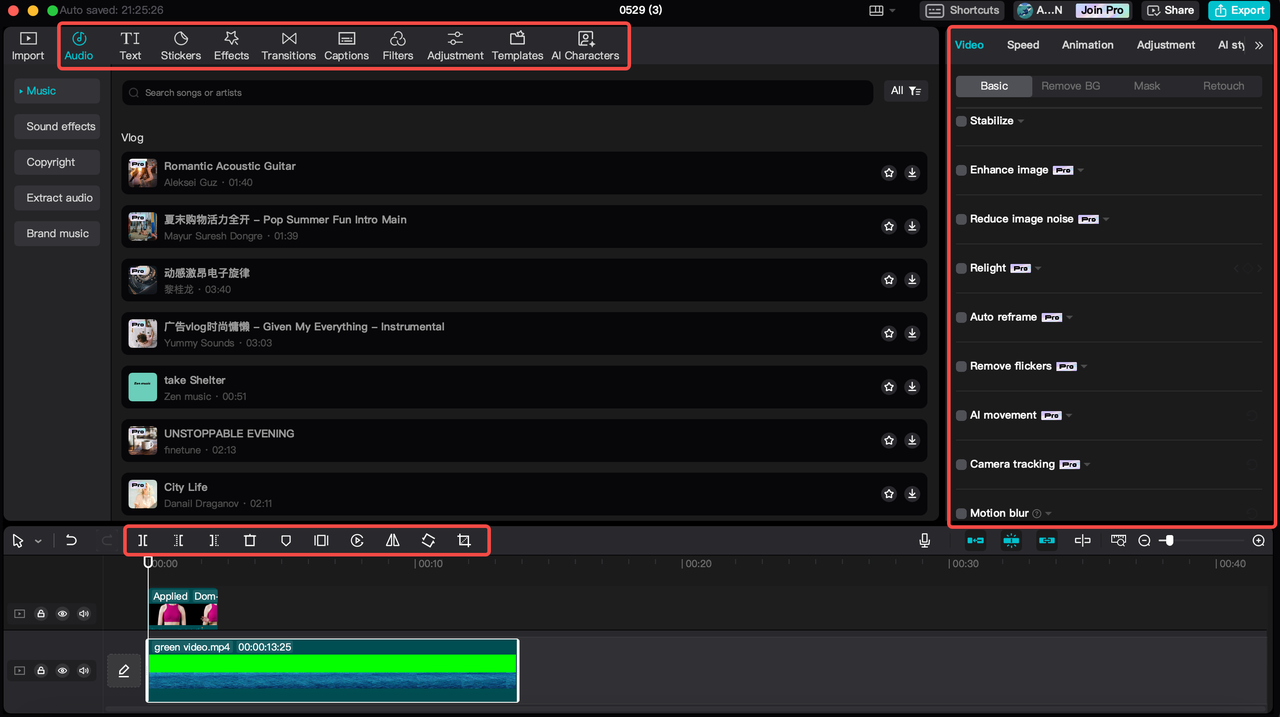Expand the Auto reframe options arrow

point(1069,317)
